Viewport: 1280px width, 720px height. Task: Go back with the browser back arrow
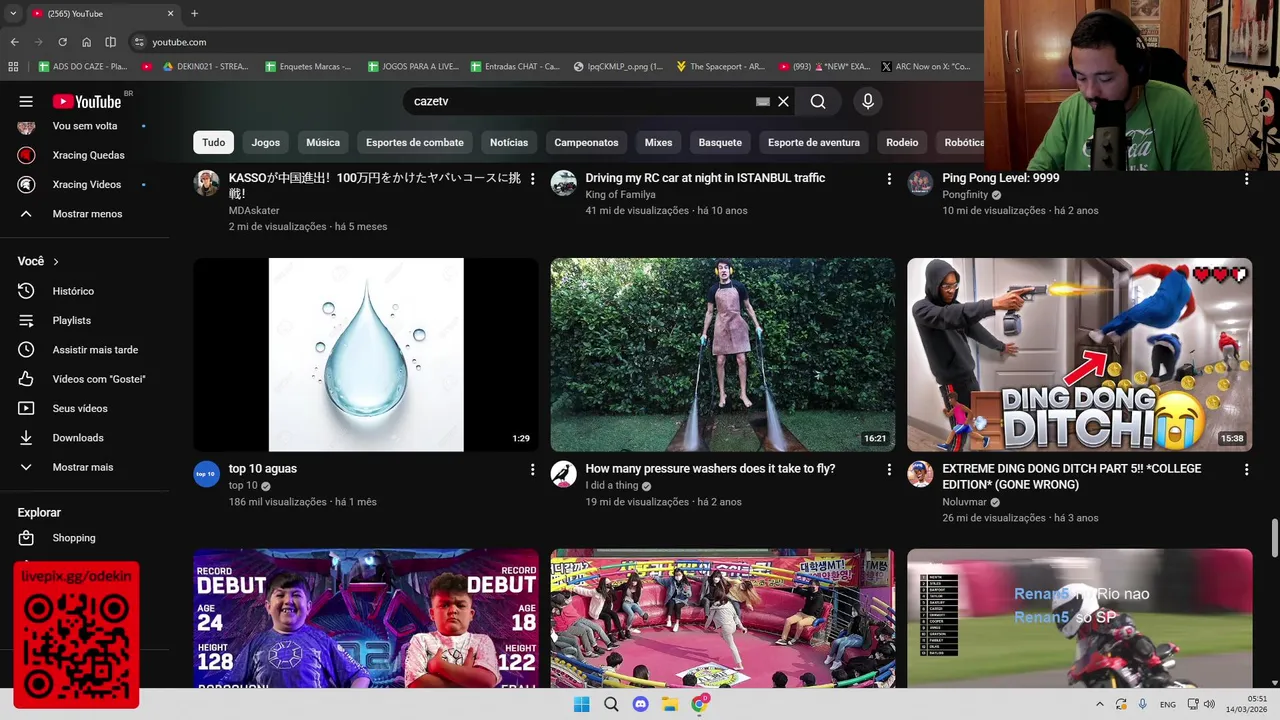tap(14, 42)
